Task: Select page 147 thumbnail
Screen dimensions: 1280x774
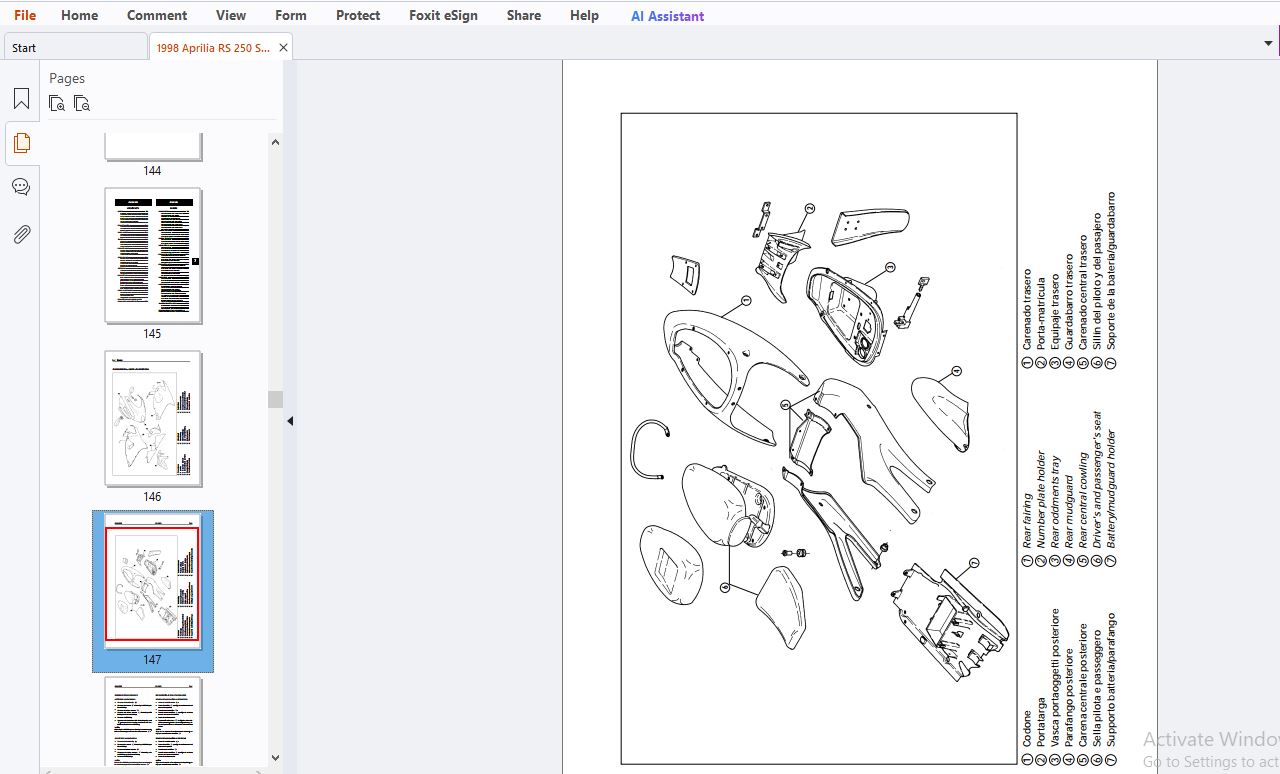Action: coord(153,582)
